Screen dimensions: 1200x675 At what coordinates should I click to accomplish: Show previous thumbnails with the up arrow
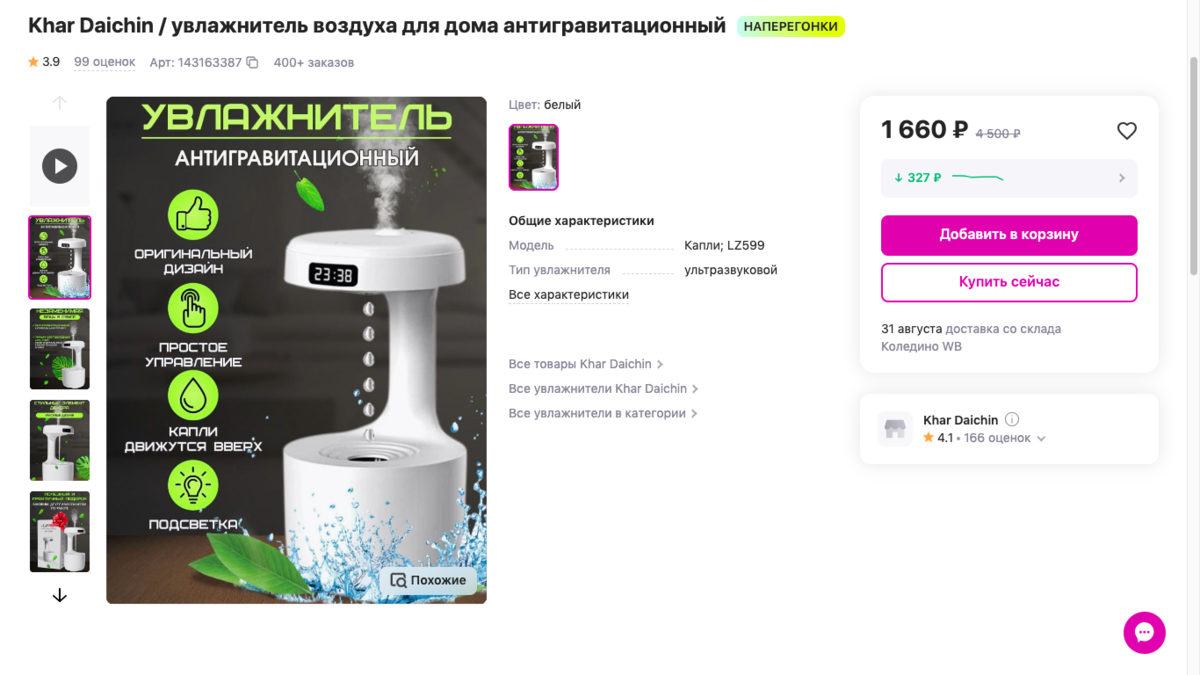point(60,102)
